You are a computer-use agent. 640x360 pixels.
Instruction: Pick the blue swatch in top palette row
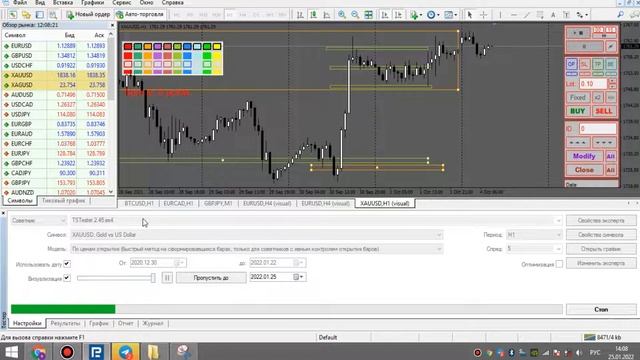click(x=187, y=47)
